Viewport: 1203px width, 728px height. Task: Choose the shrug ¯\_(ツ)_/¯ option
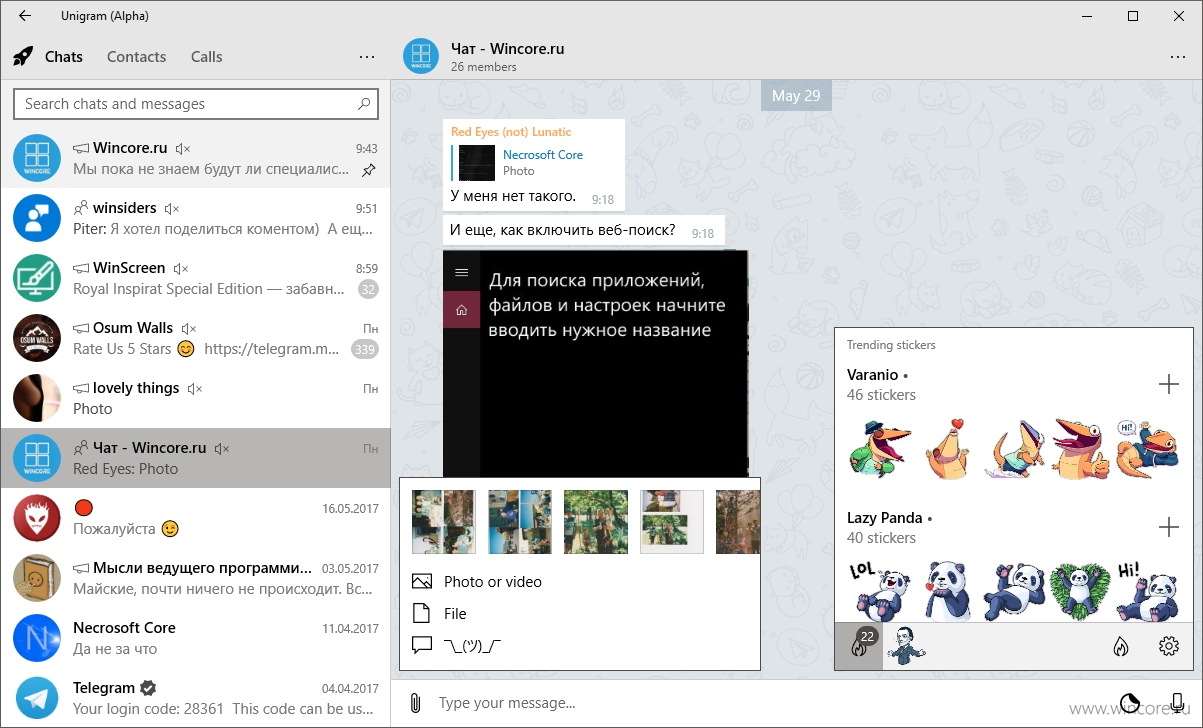click(x=580, y=646)
